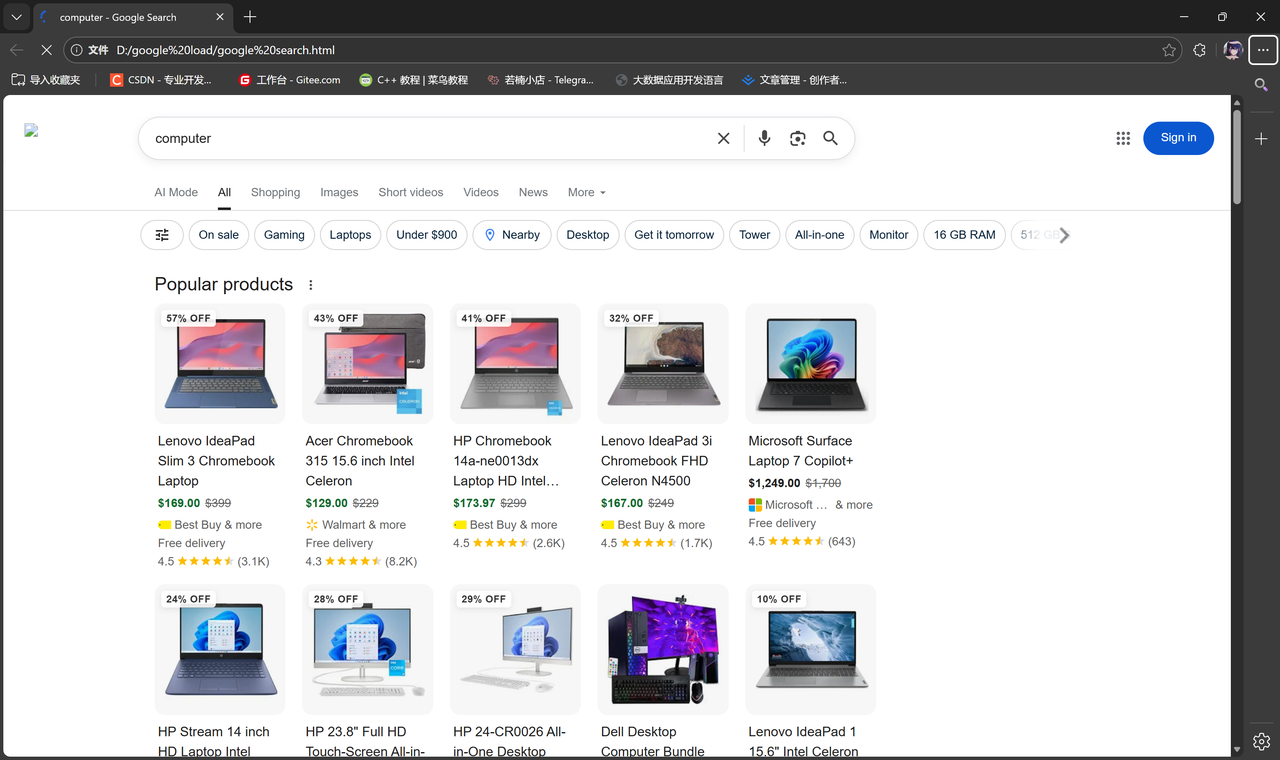Click the magnifier search submit icon
This screenshot has width=1280, height=760.
coord(830,139)
